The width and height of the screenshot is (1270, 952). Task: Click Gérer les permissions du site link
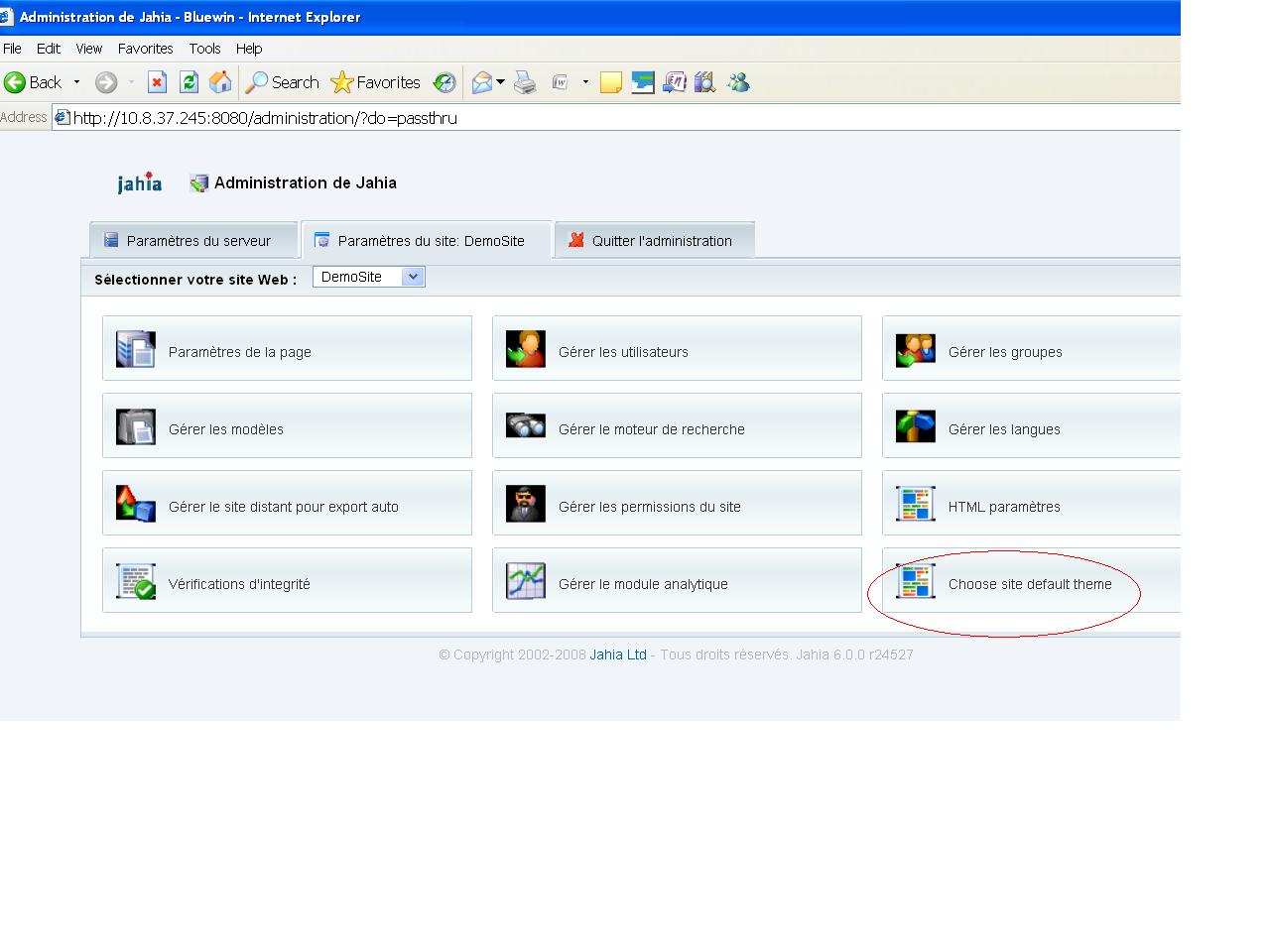point(650,507)
